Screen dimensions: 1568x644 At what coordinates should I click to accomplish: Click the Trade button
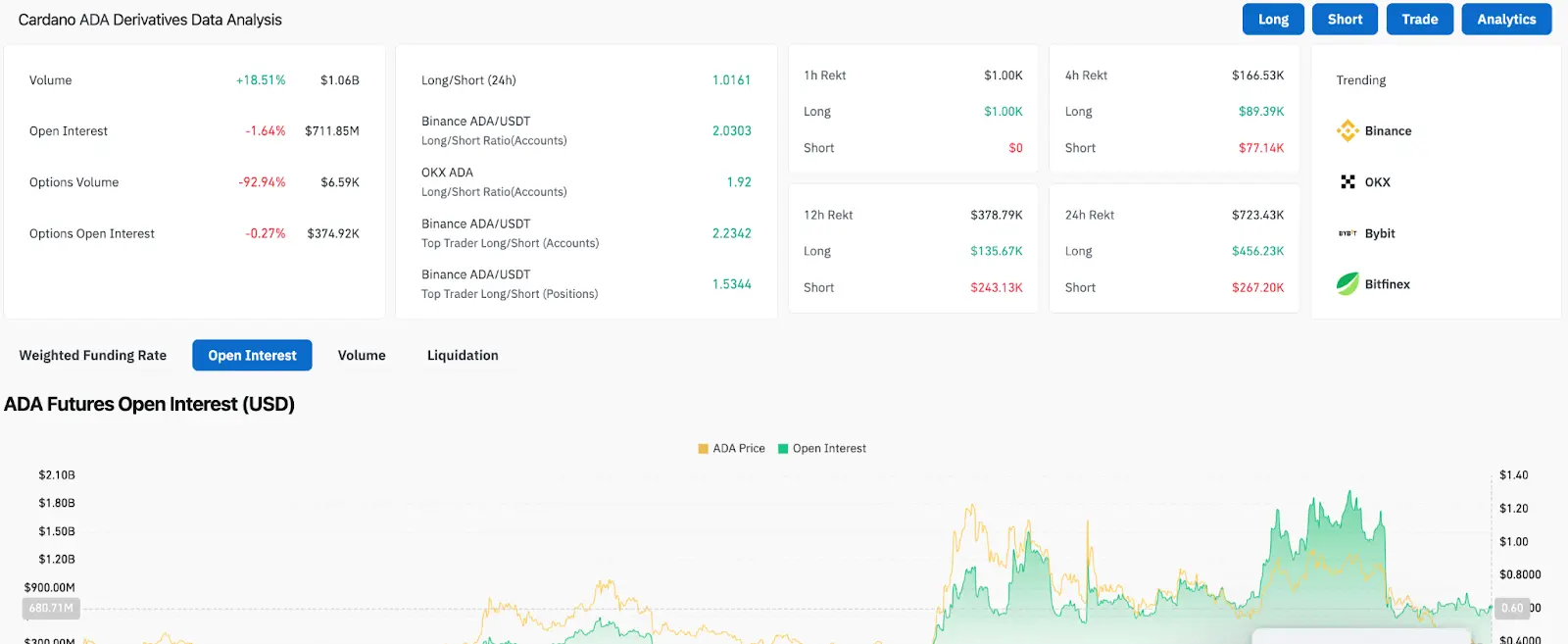coord(1420,20)
